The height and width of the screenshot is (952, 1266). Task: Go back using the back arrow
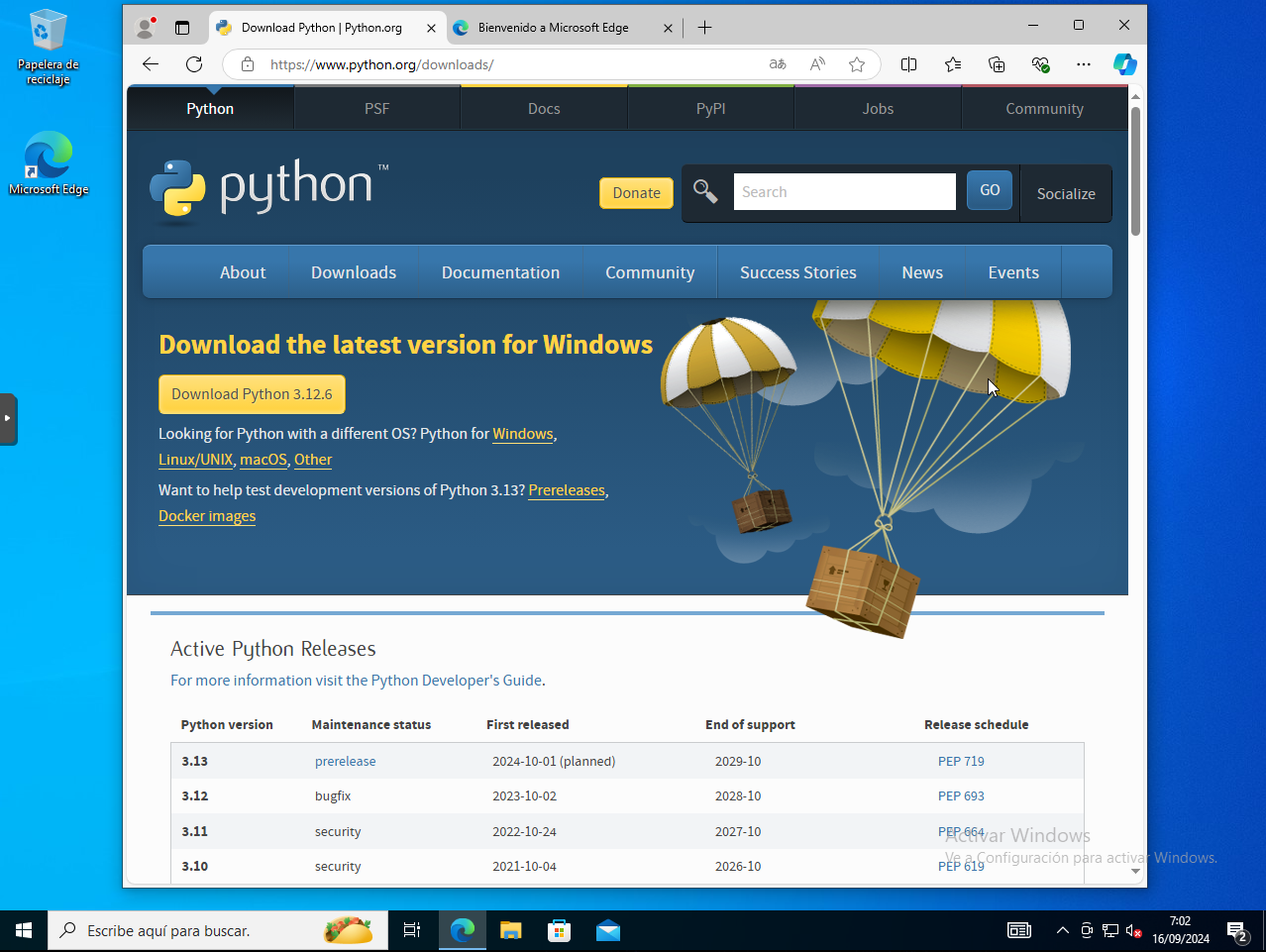pos(151,64)
